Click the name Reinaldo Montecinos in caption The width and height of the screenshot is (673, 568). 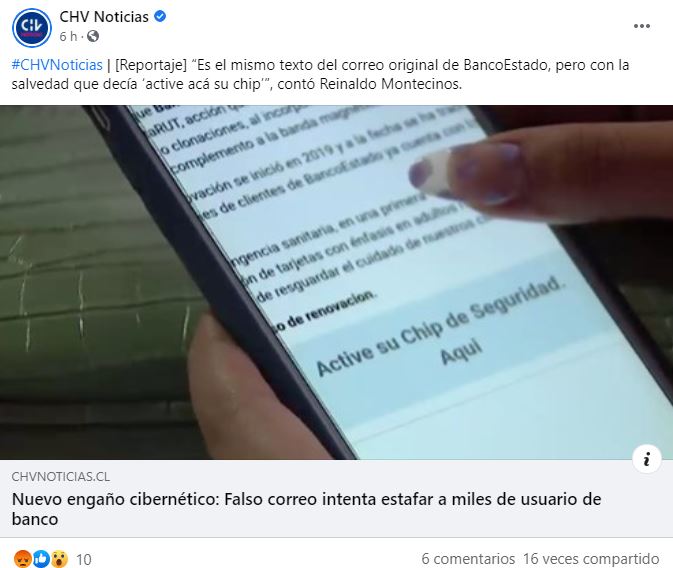coord(391,84)
